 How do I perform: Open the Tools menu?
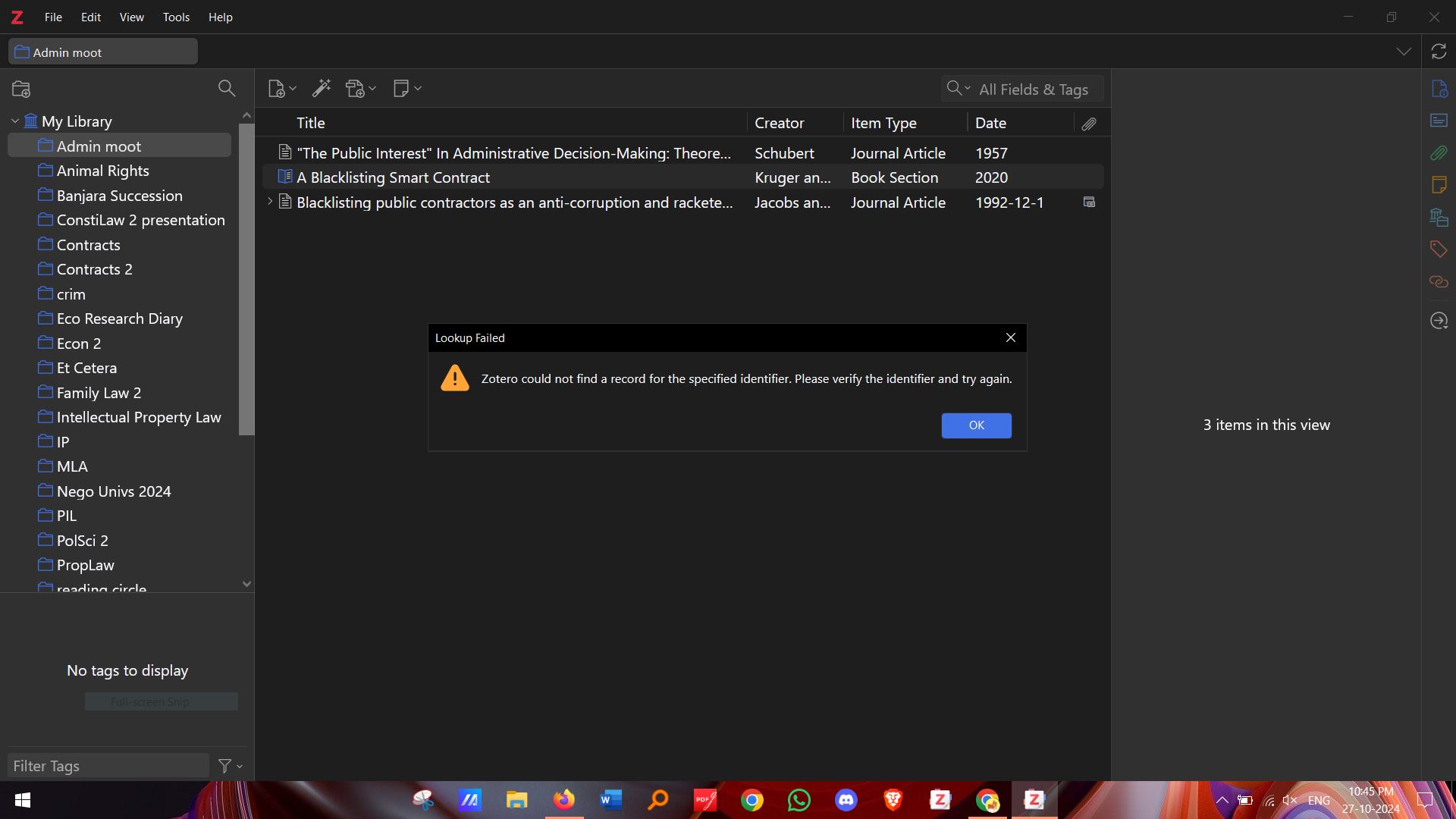coord(176,17)
